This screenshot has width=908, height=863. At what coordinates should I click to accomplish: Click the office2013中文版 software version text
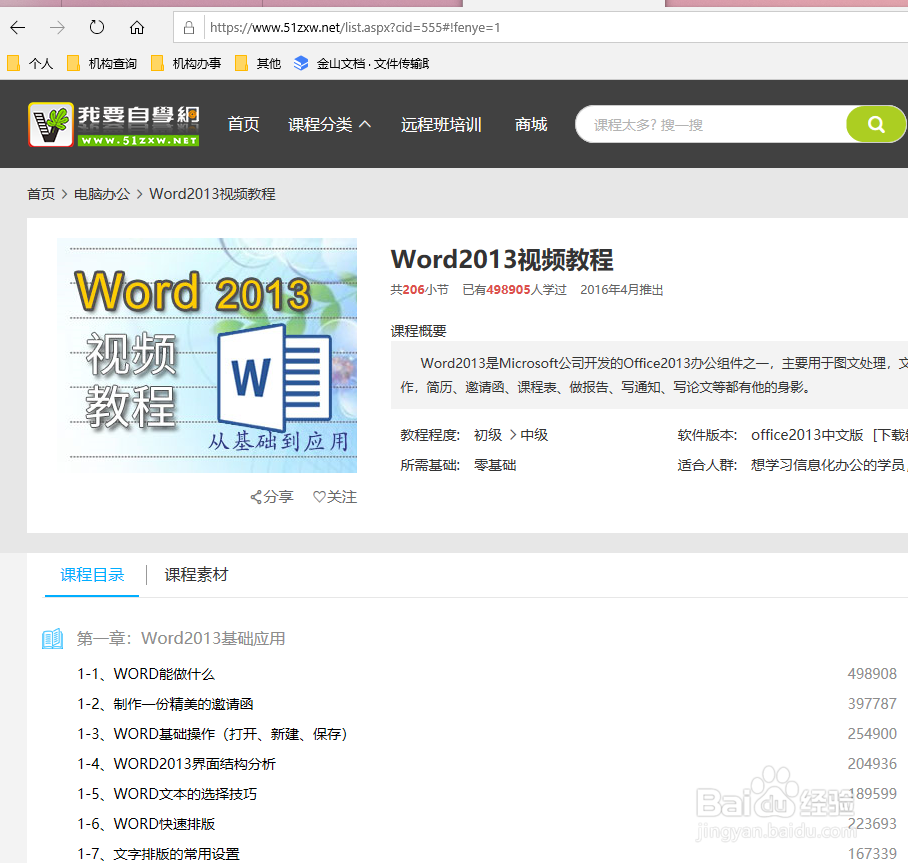(807, 435)
